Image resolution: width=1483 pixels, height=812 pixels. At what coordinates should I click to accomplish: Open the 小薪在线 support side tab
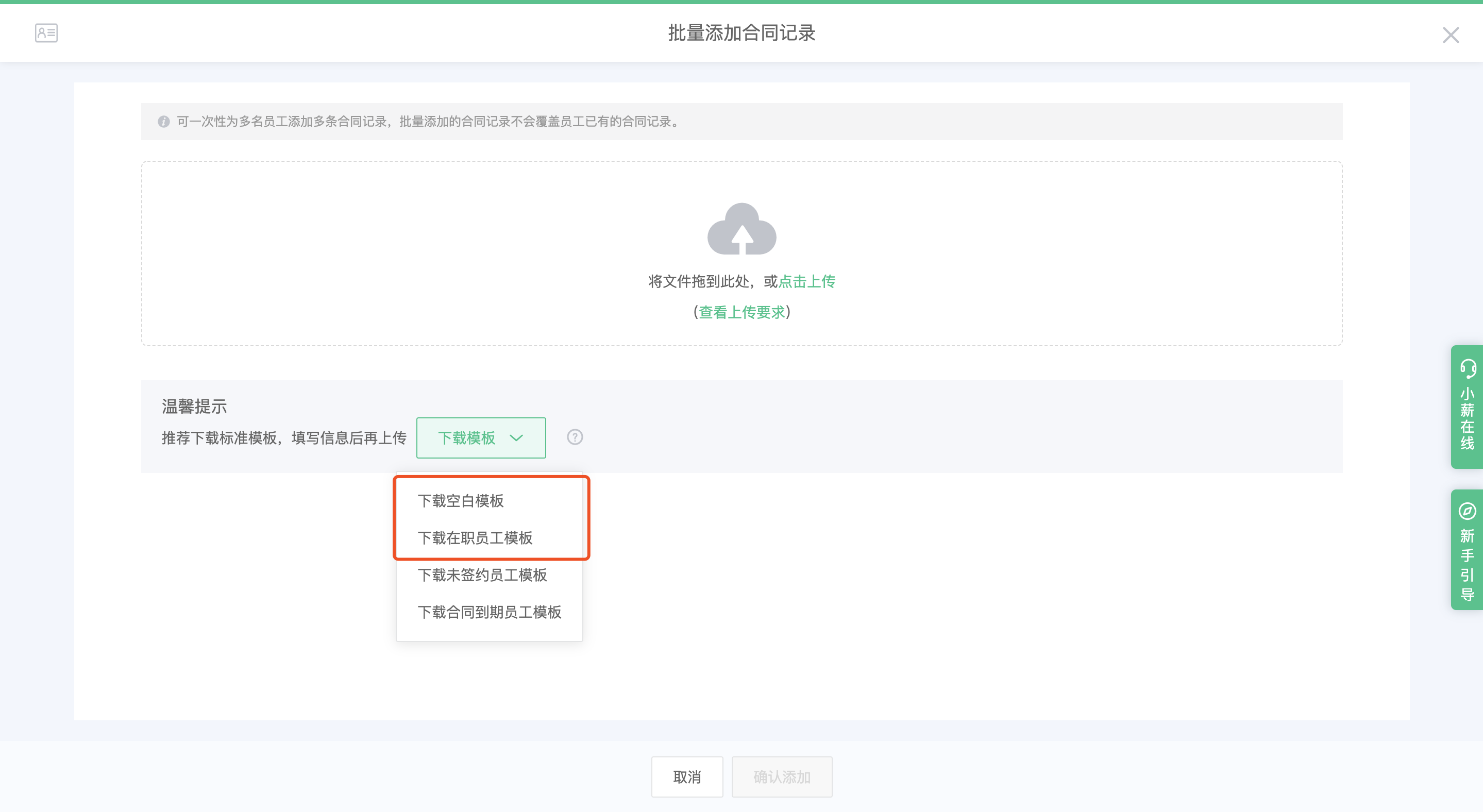click(x=1467, y=407)
